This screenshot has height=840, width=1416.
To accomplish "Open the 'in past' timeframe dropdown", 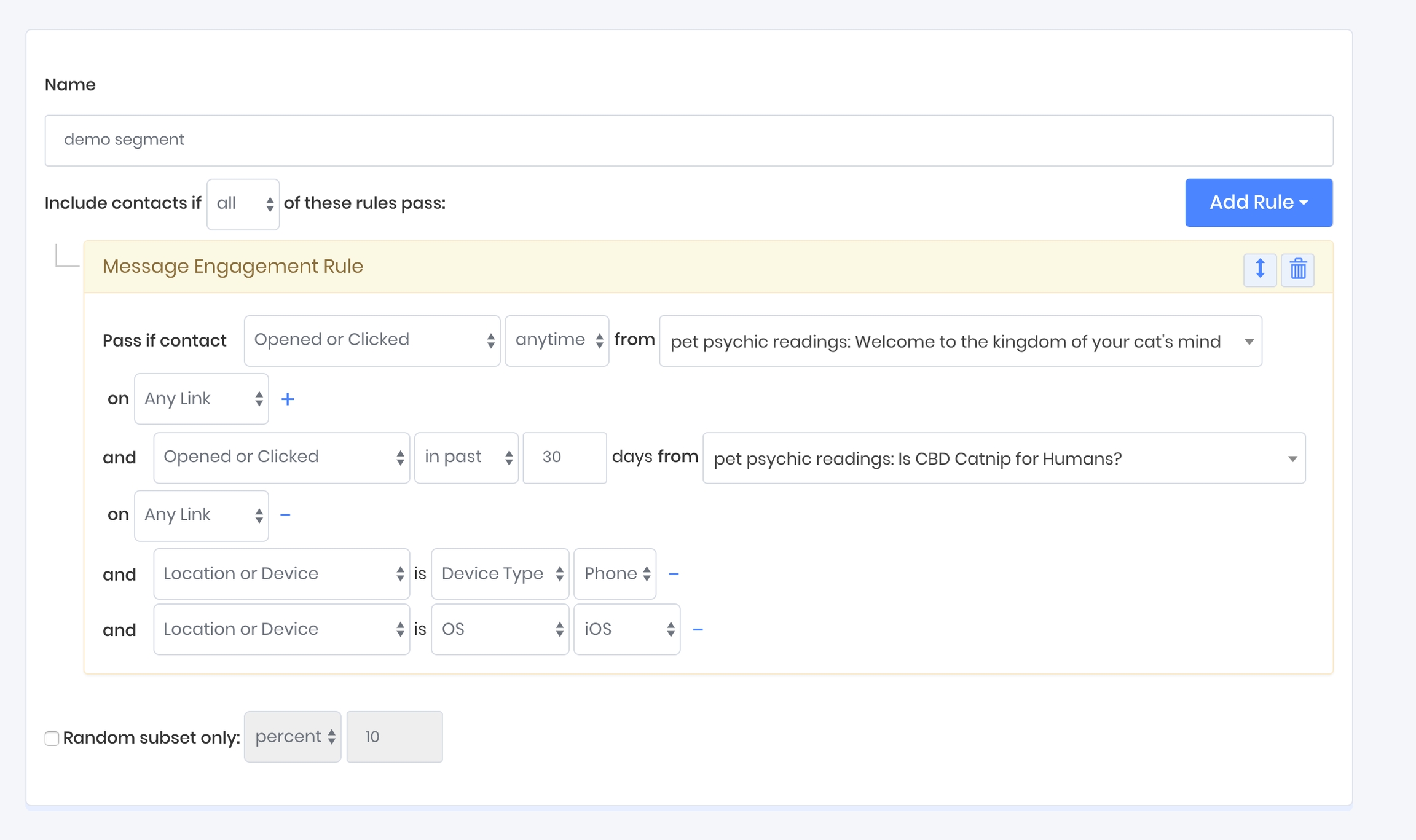I will click(466, 458).
